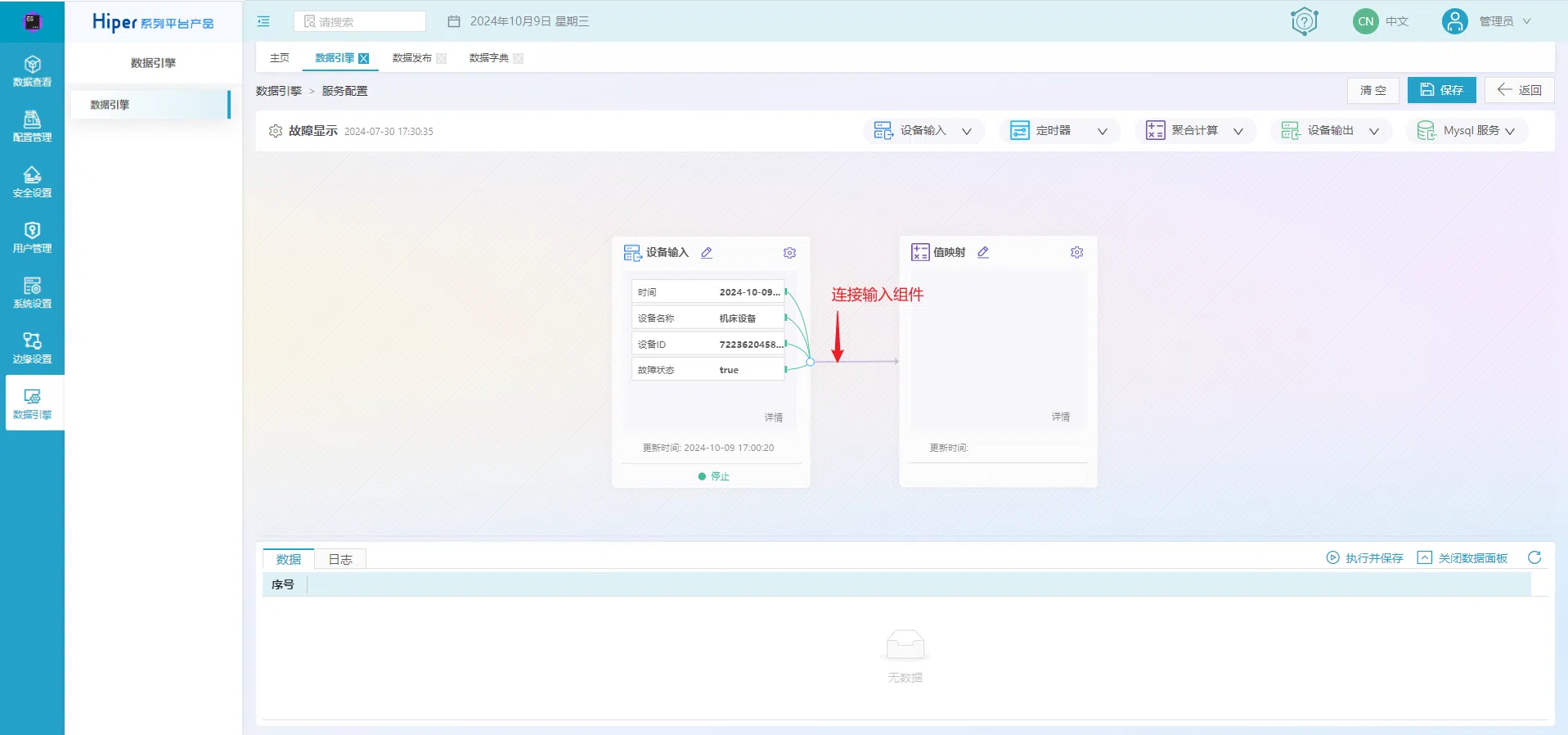This screenshot has width=1568, height=735.
Task: Click the app logo at top-left corner
Action: 32,21
